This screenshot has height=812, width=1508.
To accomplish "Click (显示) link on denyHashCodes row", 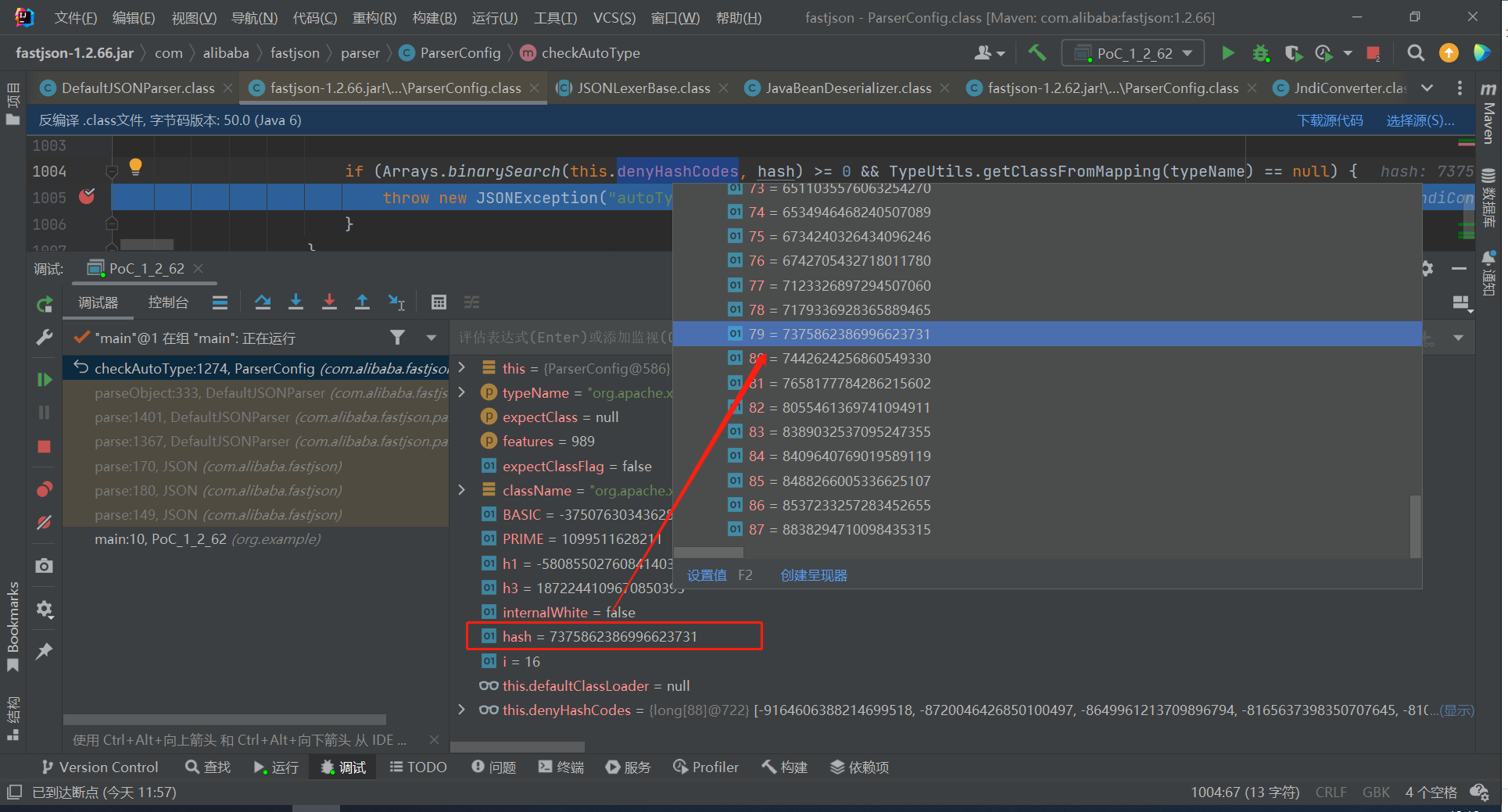I will click(1456, 710).
